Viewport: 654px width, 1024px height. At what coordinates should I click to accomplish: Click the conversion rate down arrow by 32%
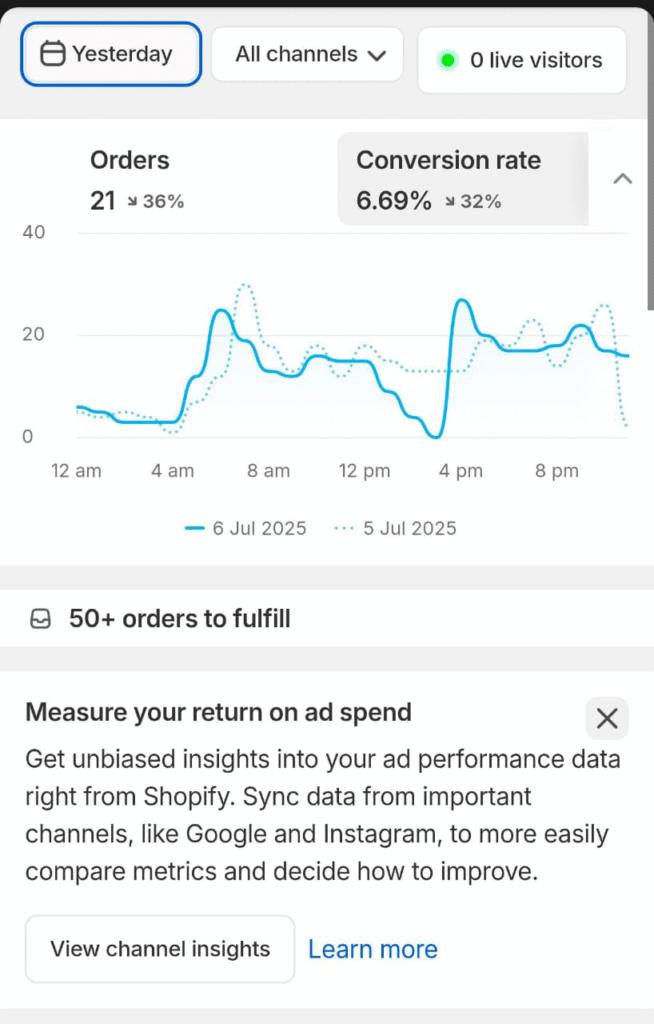[x=450, y=202]
